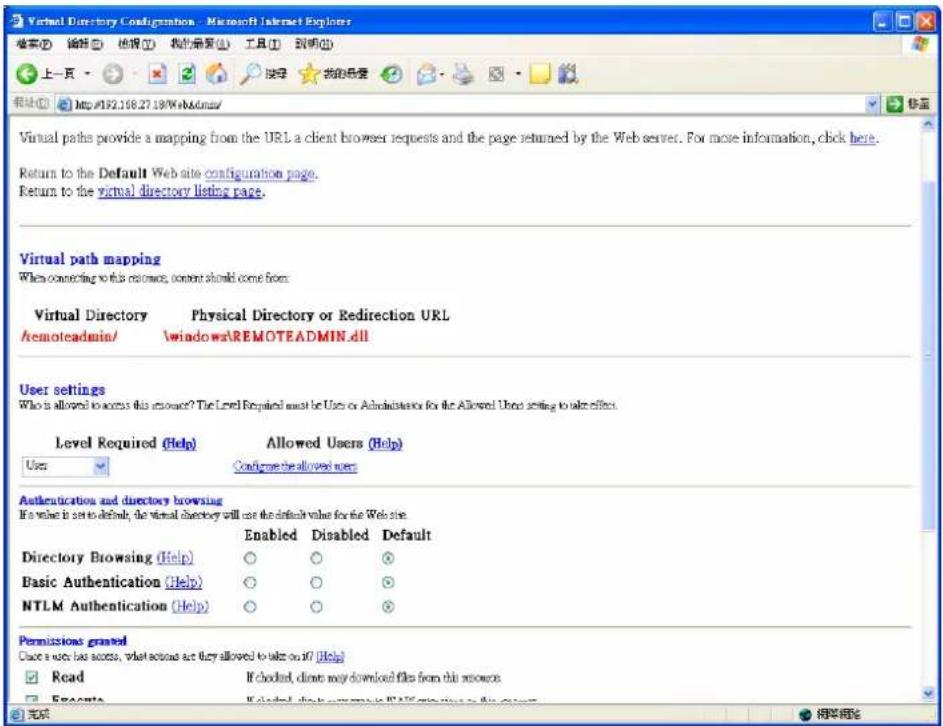Open the View menu (third menu)
Screen dimensions: 943x726
point(137,44)
